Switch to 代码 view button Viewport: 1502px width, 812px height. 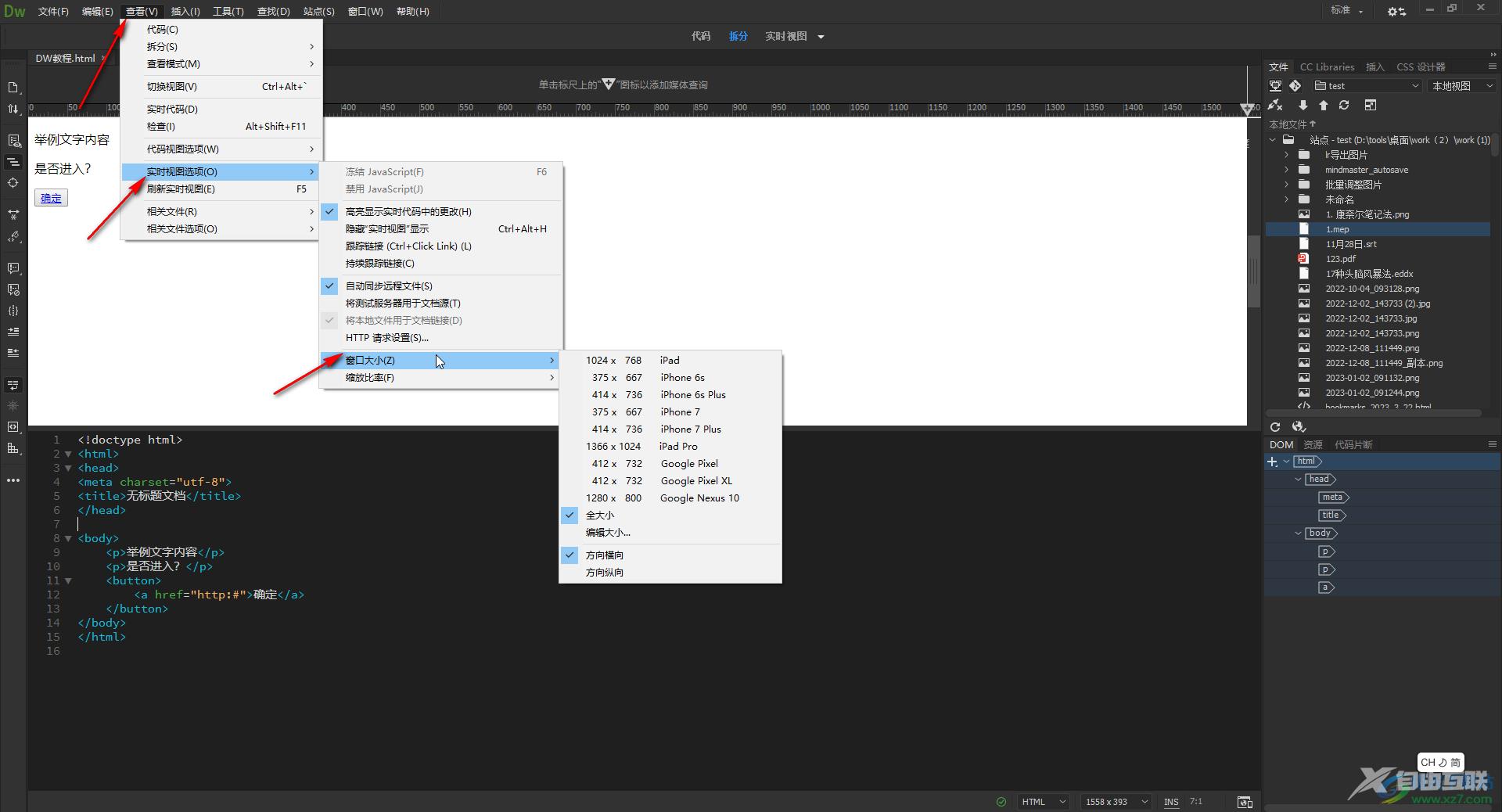click(701, 37)
